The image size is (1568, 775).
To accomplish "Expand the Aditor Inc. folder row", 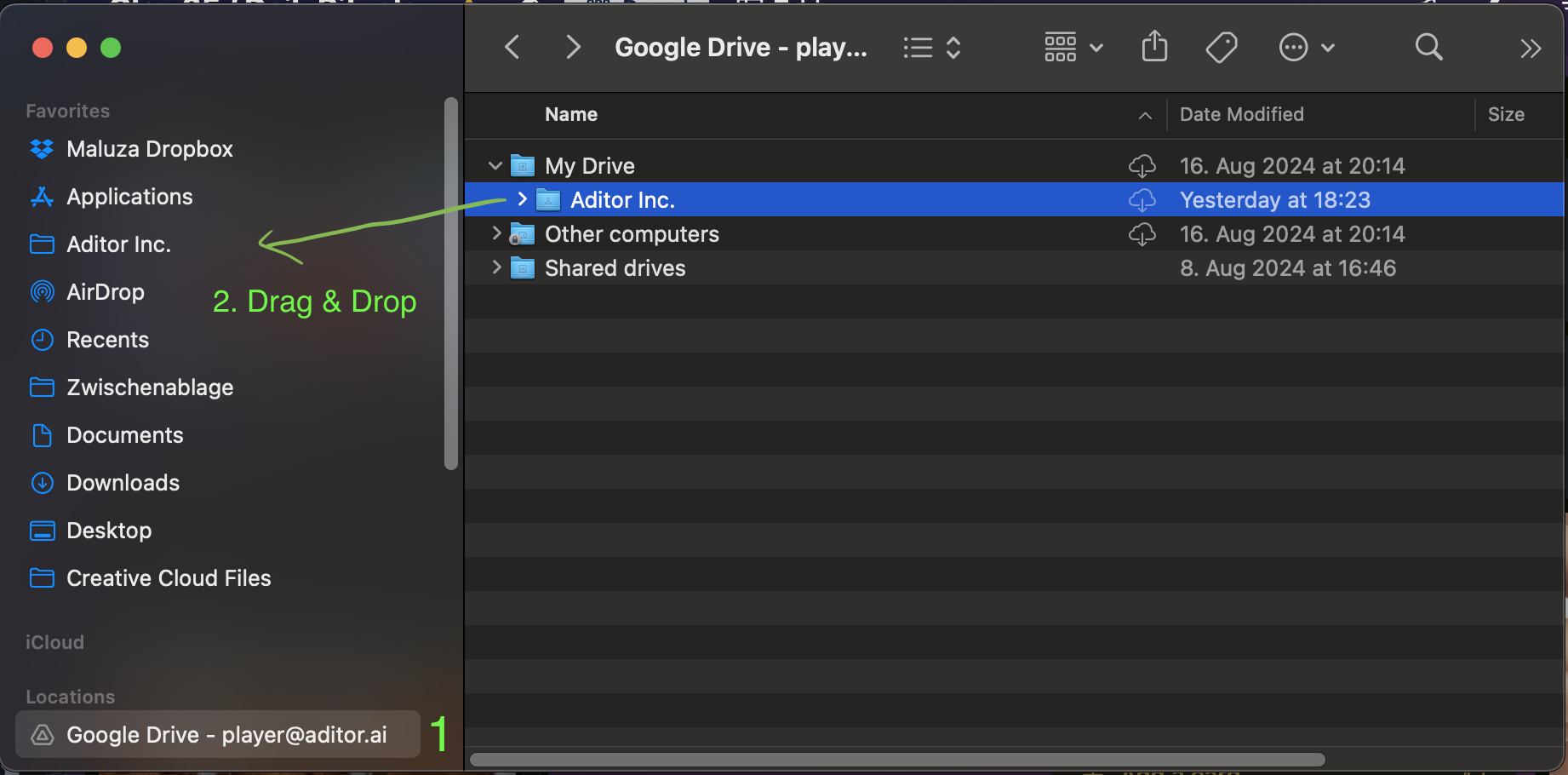I will point(522,199).
